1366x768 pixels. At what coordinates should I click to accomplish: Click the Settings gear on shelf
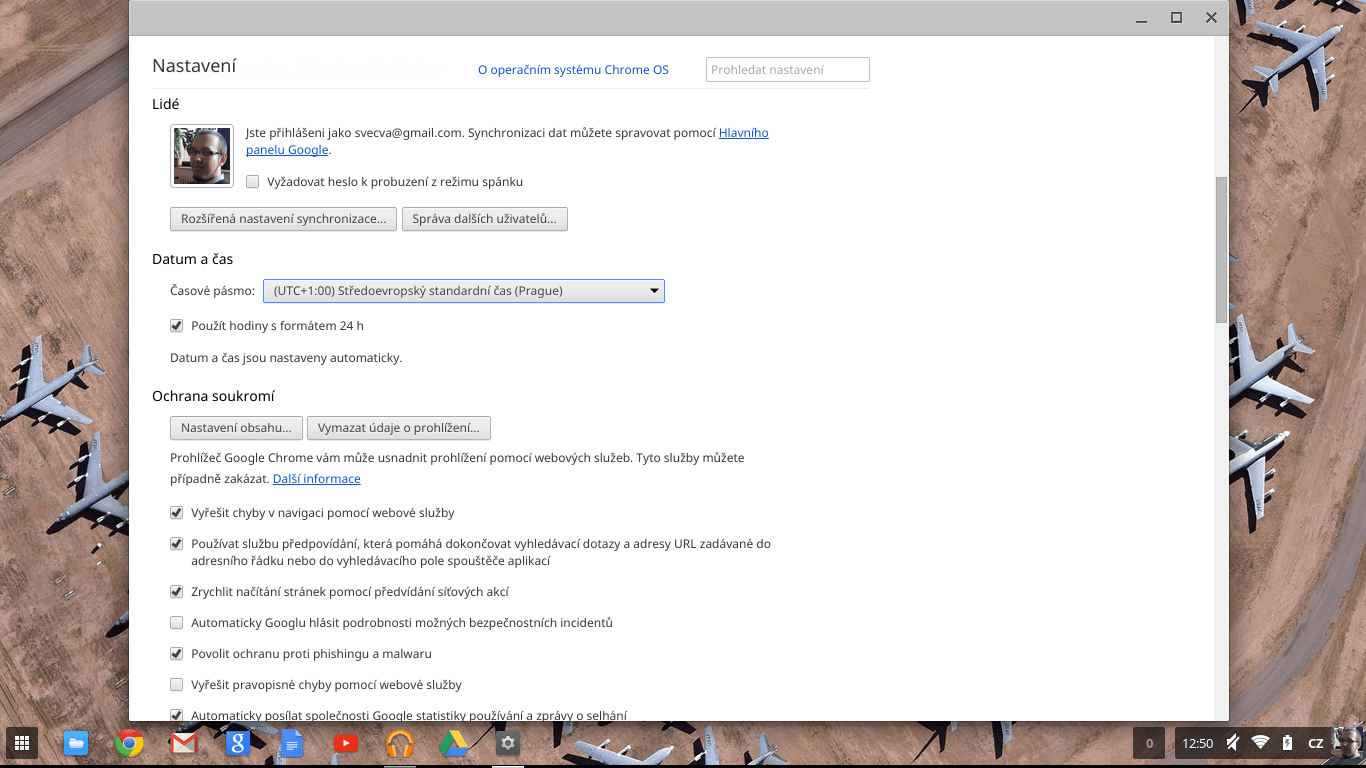tap(508, 743)
